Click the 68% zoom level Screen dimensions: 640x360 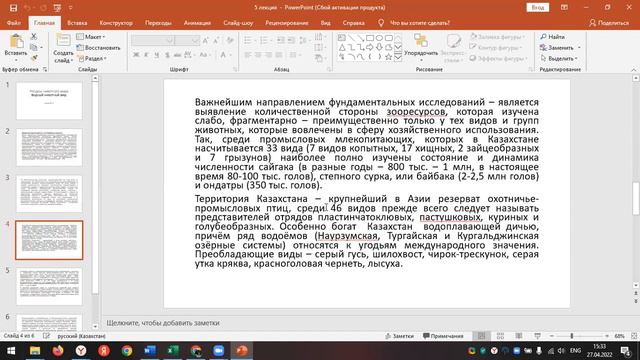[620, 336]
